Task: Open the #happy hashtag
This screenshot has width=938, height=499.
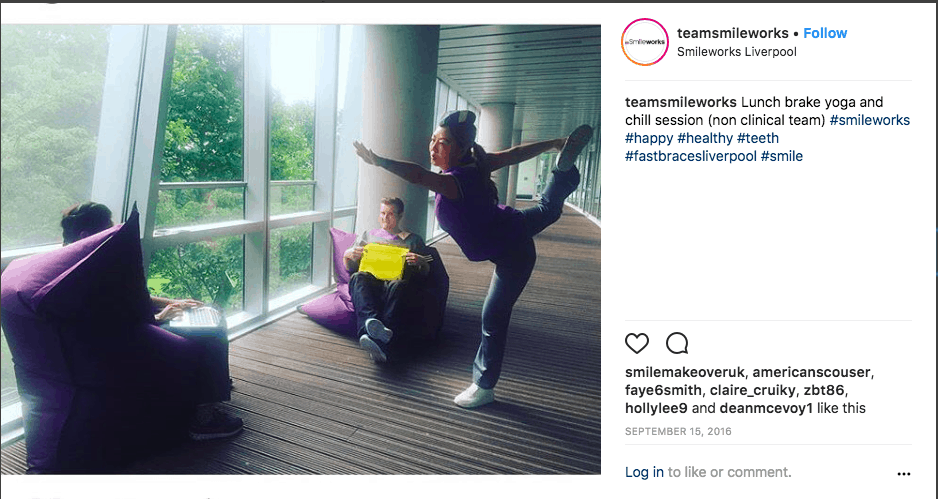Action: click(649, 138)
